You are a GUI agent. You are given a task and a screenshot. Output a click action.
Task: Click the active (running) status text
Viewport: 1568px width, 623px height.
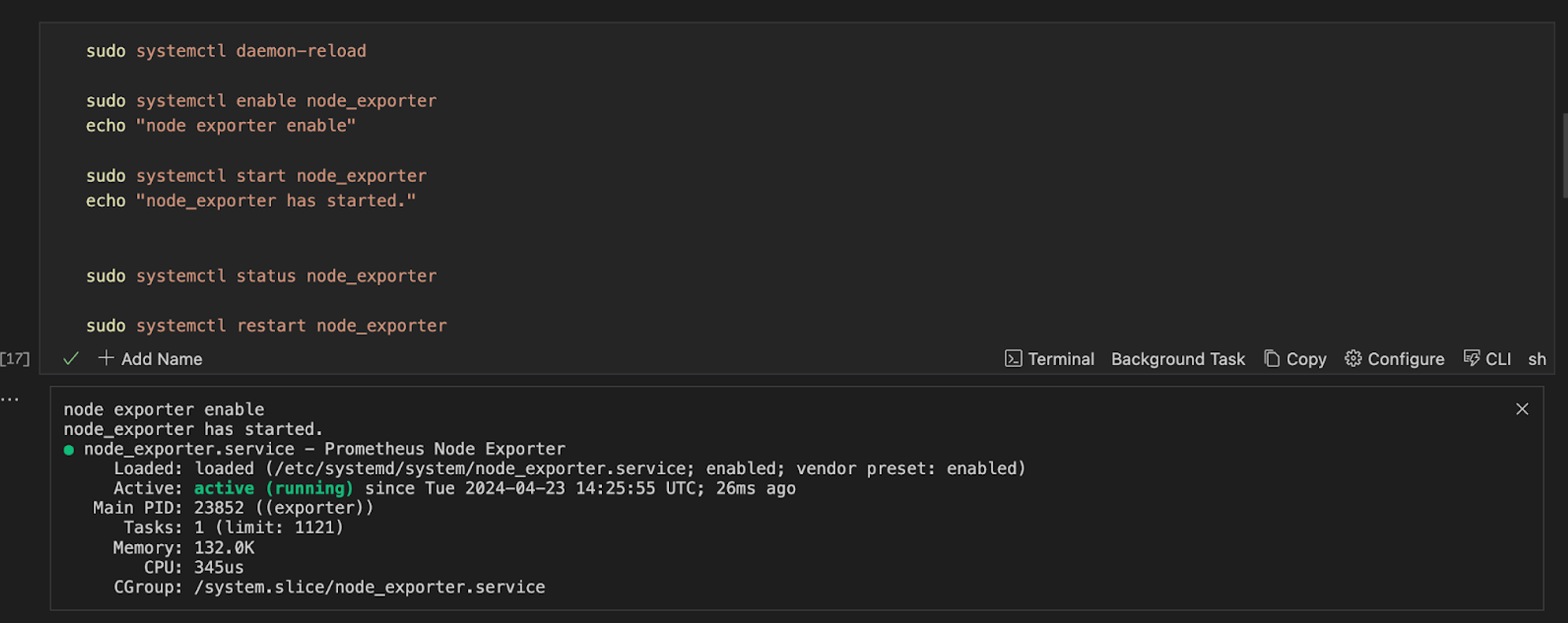click(273, 488)
